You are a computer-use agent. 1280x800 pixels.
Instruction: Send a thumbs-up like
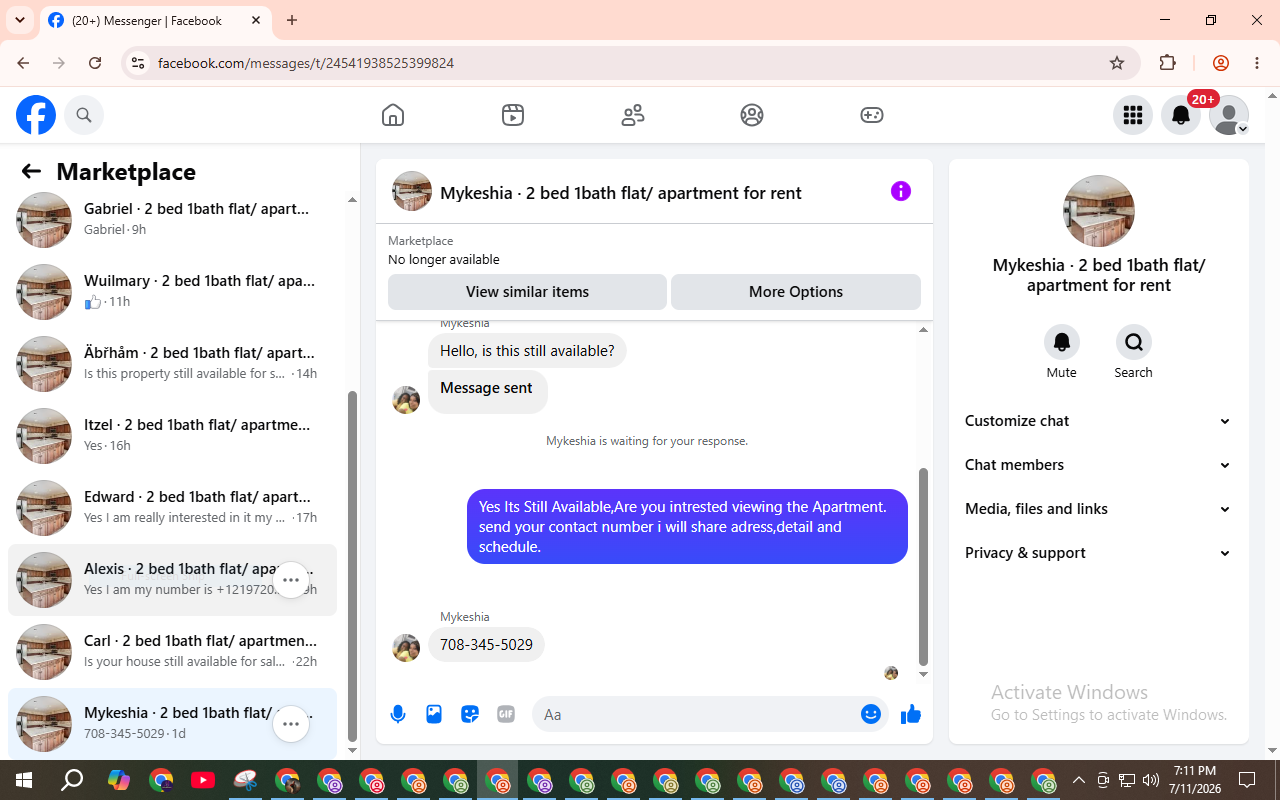[x=911, y=714]
